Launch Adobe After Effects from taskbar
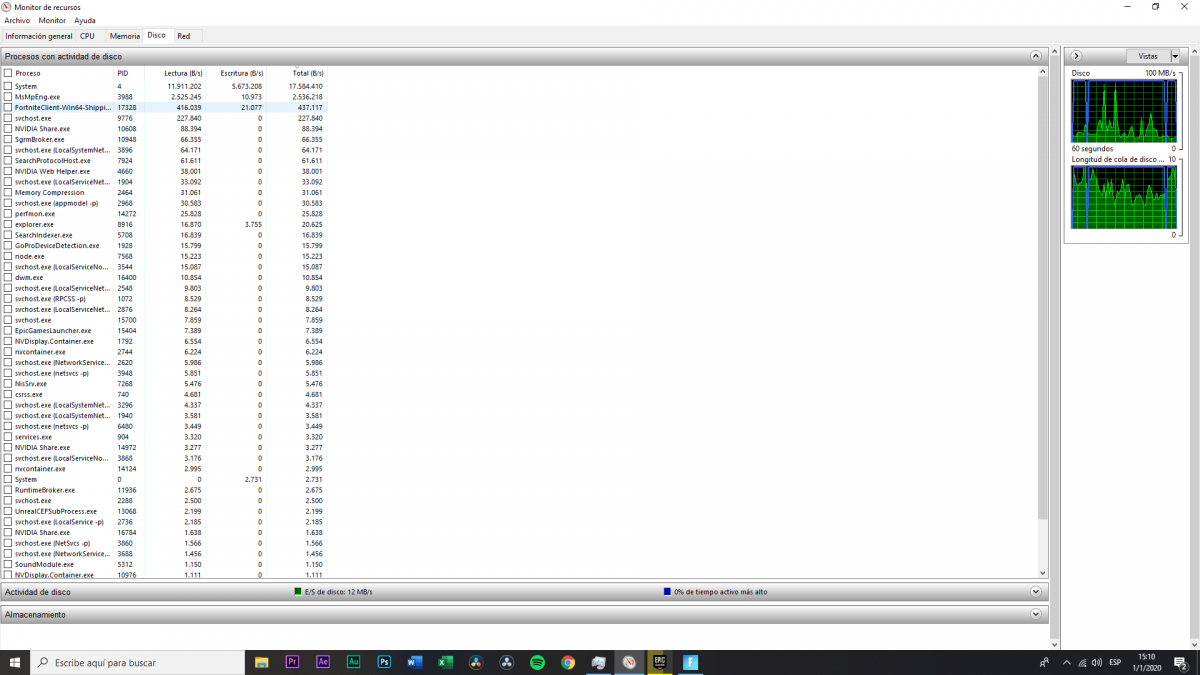This screenshot has height=675, width=1200. click(323, 662)
